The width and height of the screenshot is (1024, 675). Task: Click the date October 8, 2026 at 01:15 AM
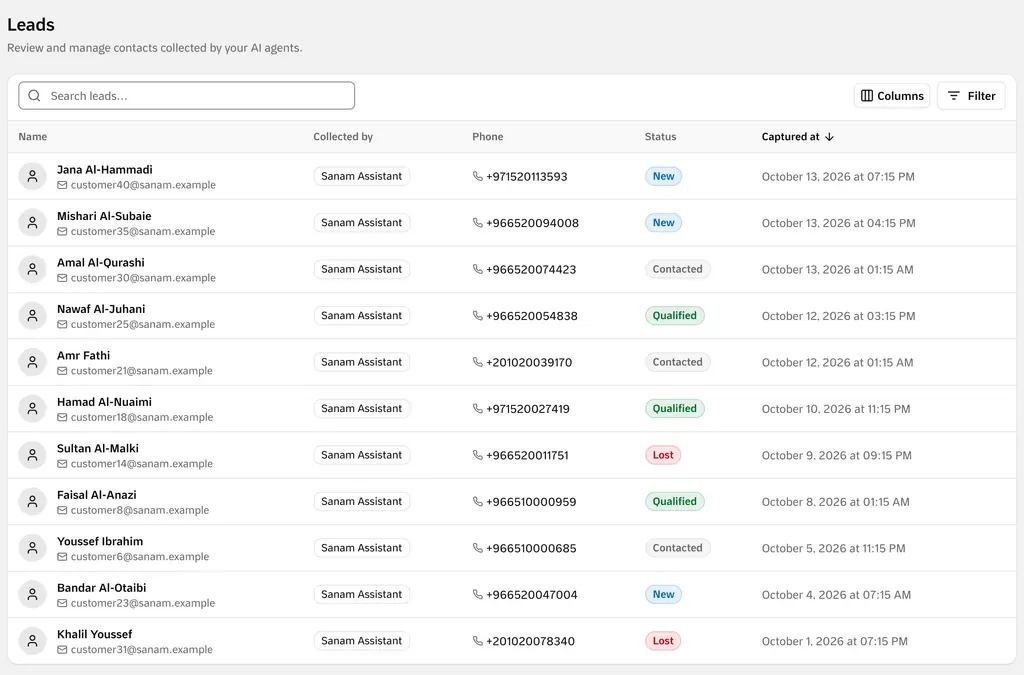coord(835,502)
